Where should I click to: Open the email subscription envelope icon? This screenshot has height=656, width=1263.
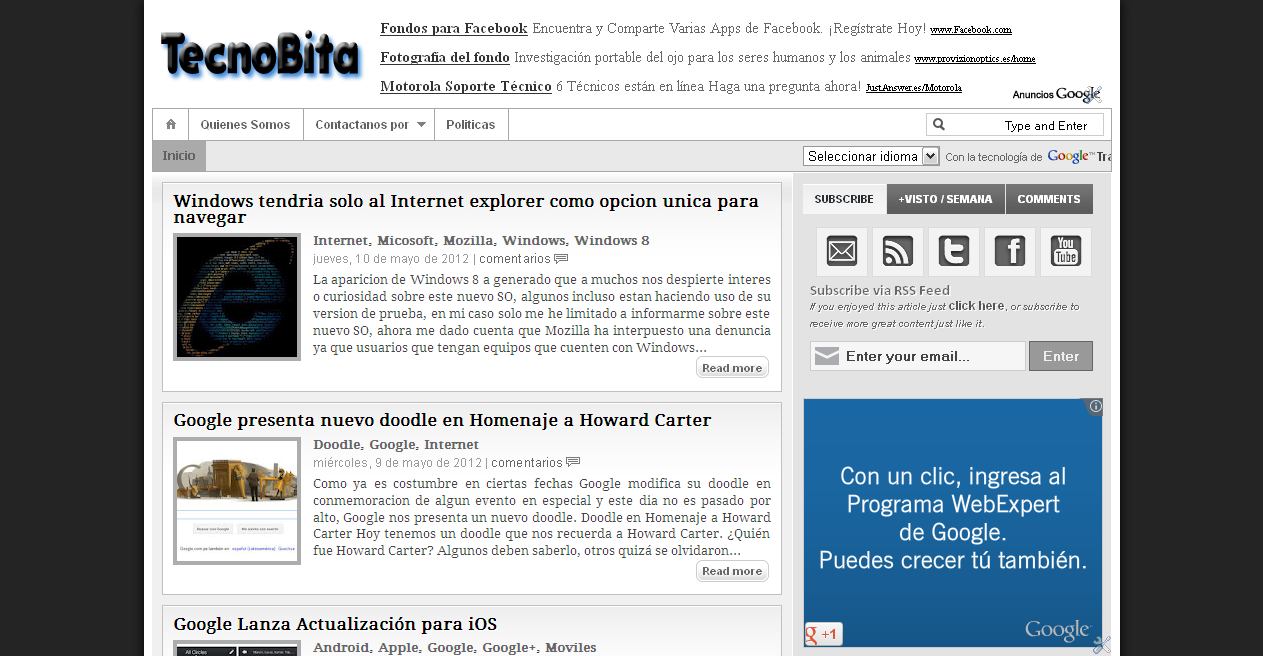[842, 252]
